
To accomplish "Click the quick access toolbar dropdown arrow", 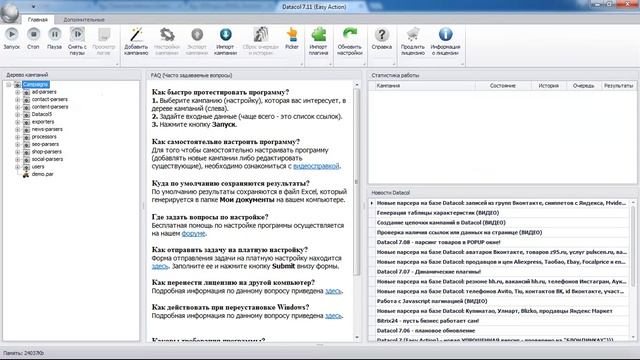I will pos(33,7).
